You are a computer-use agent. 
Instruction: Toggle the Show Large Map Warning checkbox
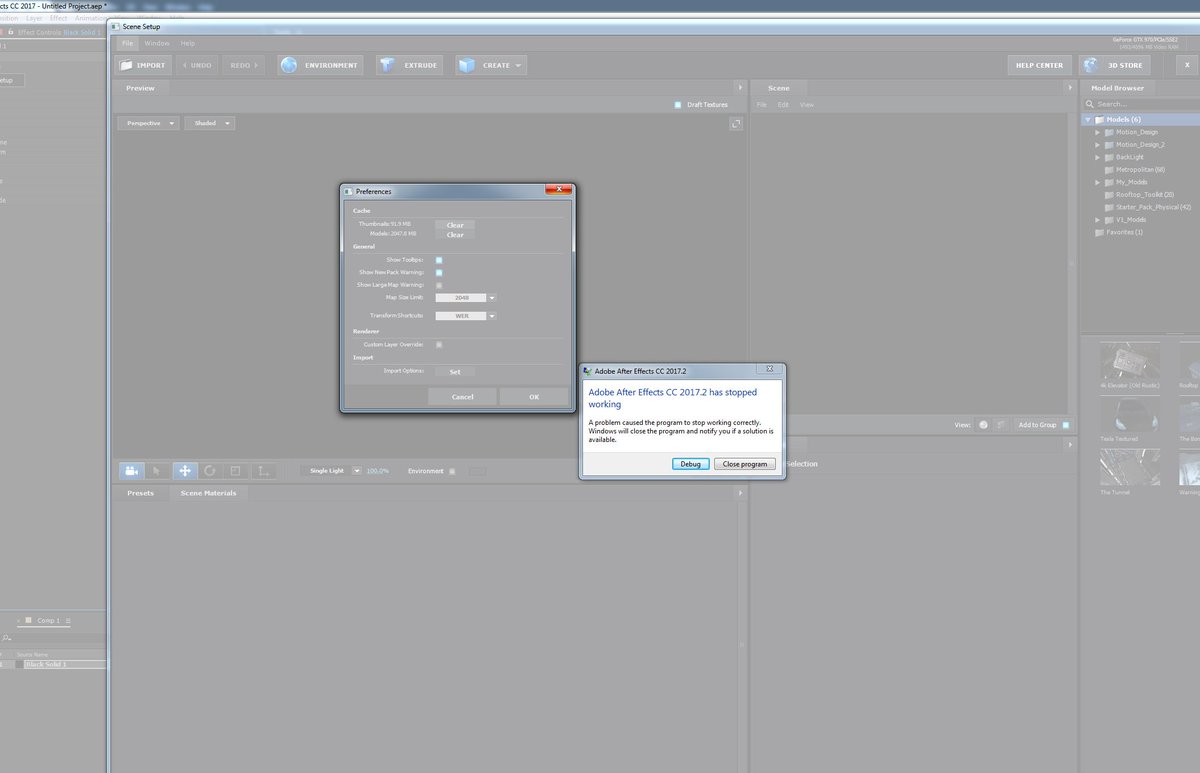(x=439, y=285)
